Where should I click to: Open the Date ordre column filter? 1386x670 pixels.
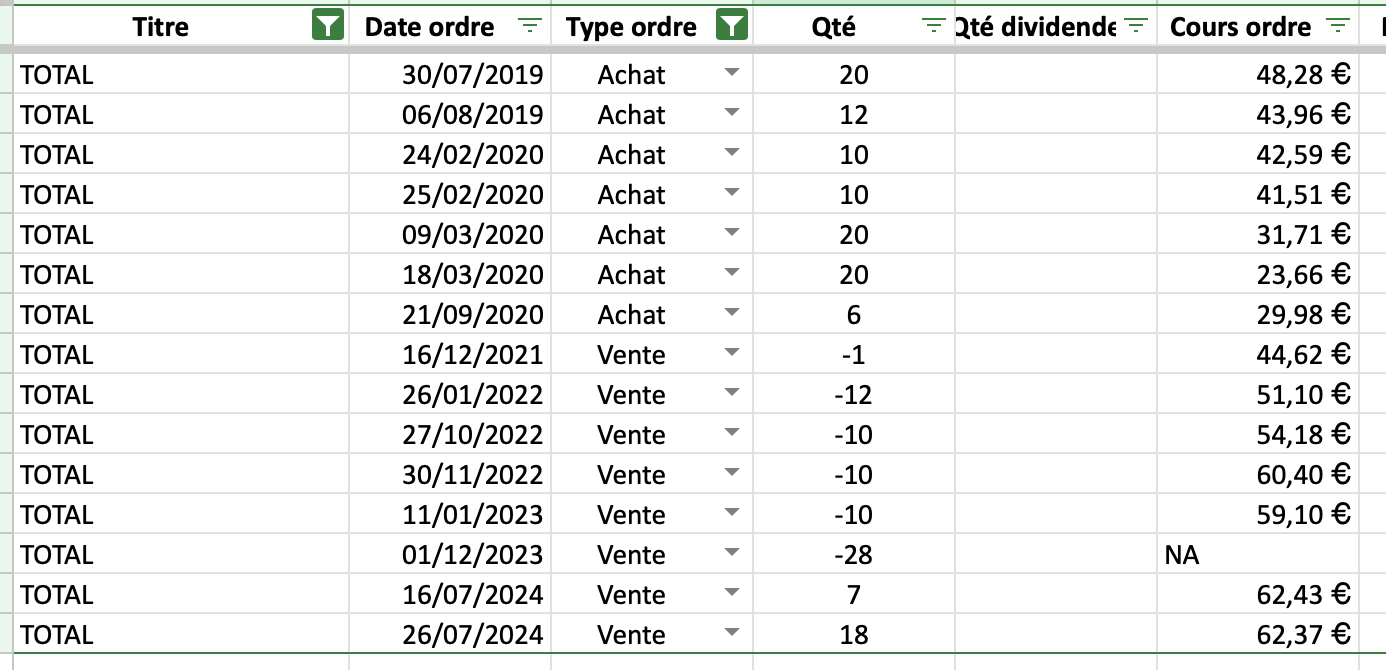point(531,27)
